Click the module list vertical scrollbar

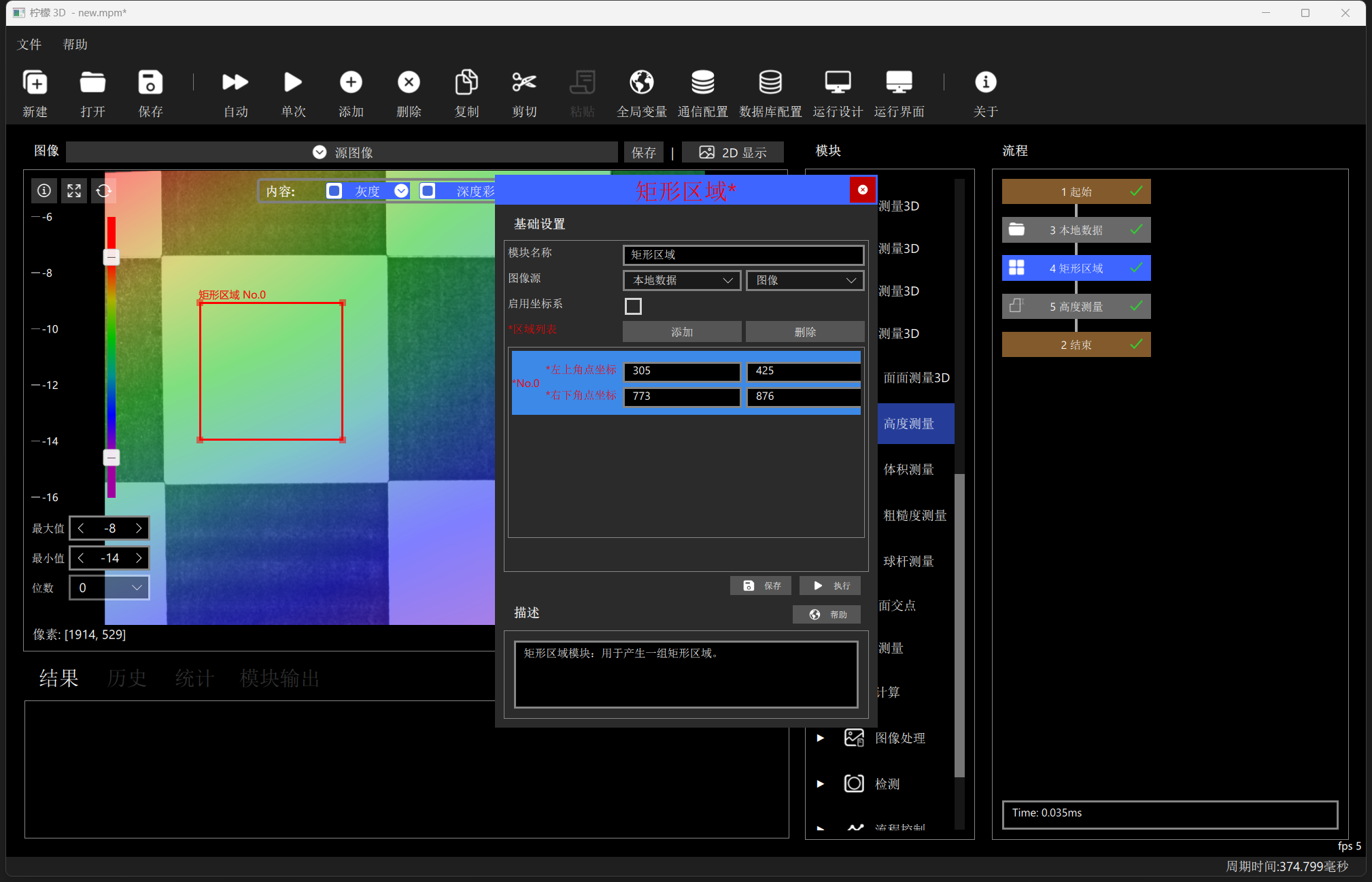(959, 626)
